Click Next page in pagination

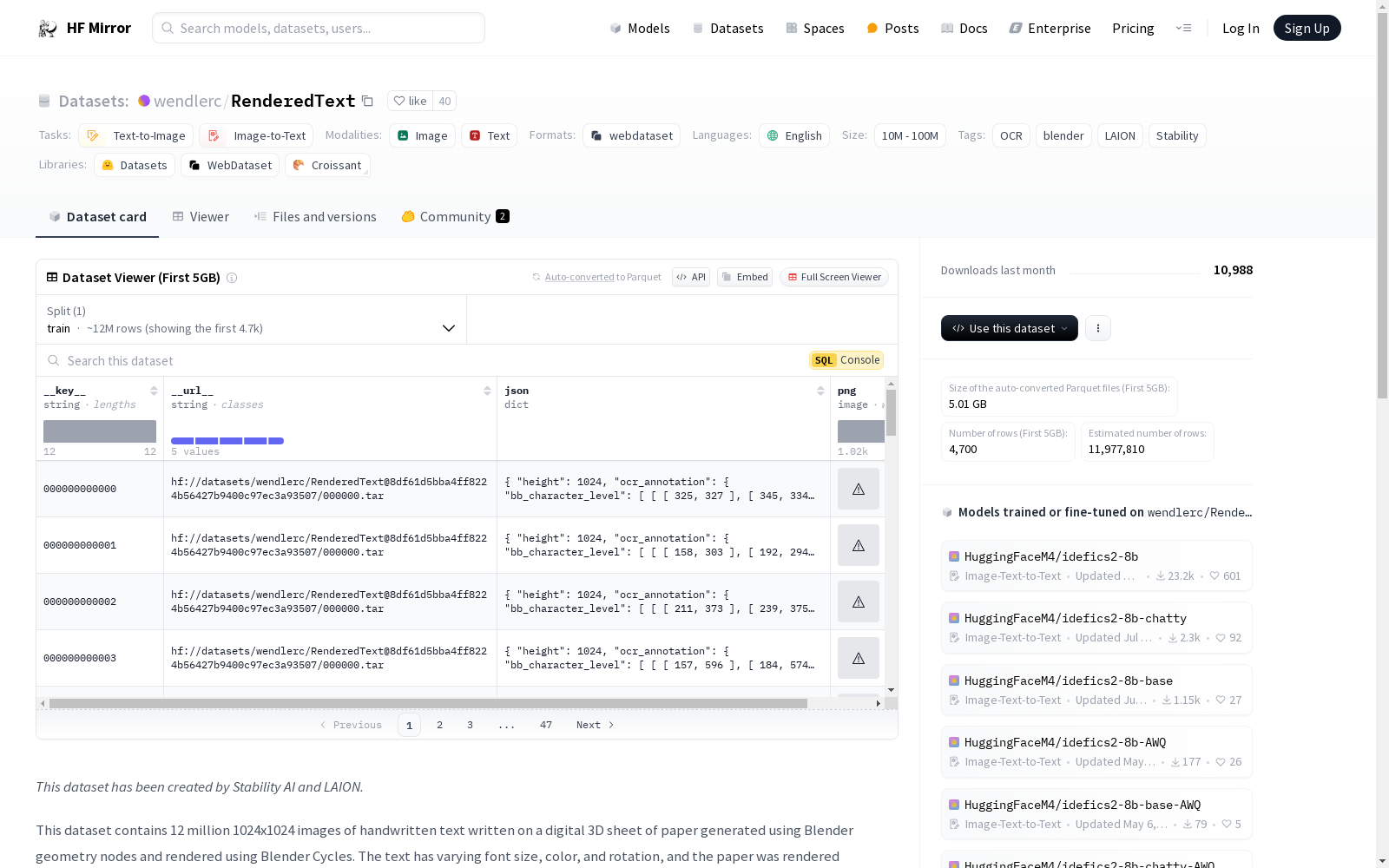pyautogui.click(x=596, y=725)
